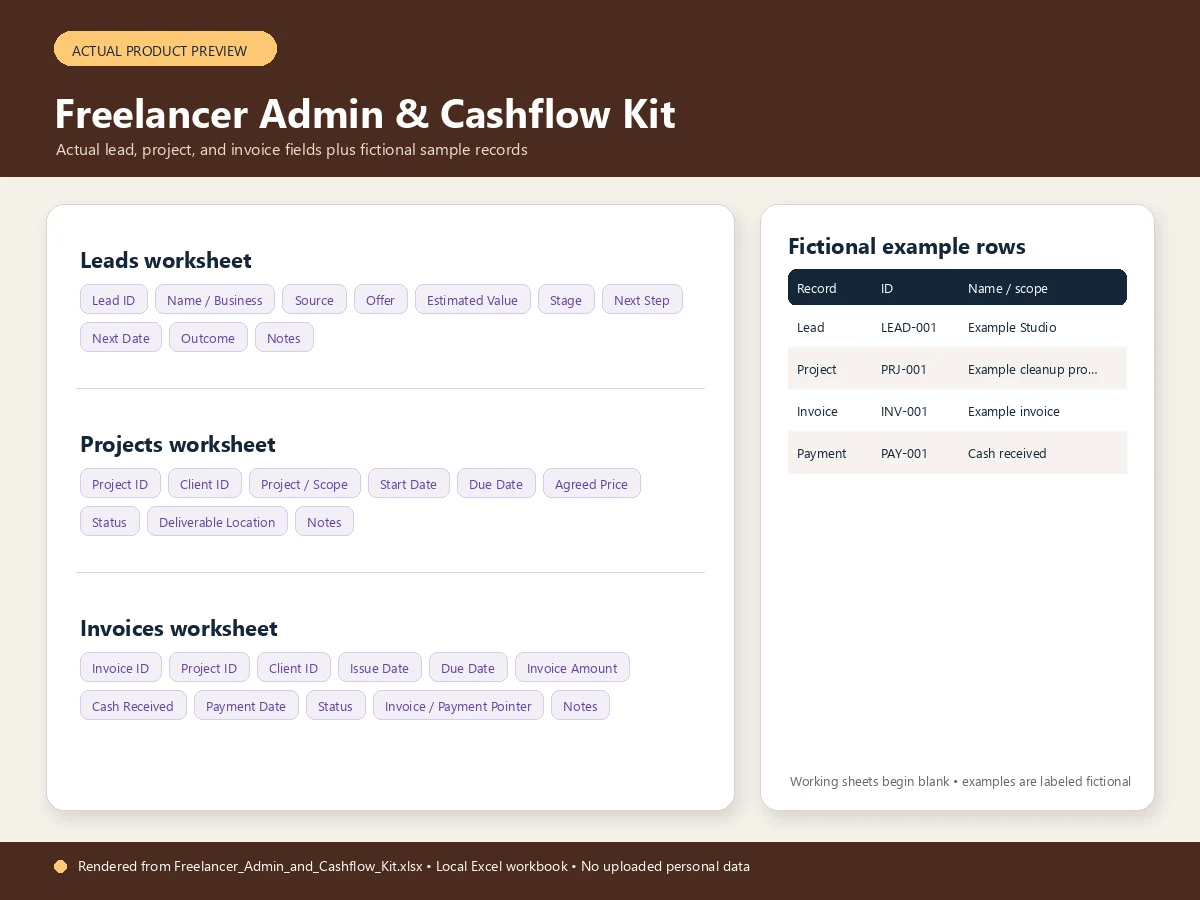Image resolution: width=1200 pixels, height=900 pixels.
Task: Select Status chip under Projects worksheet
Action: tap(110, 522)
